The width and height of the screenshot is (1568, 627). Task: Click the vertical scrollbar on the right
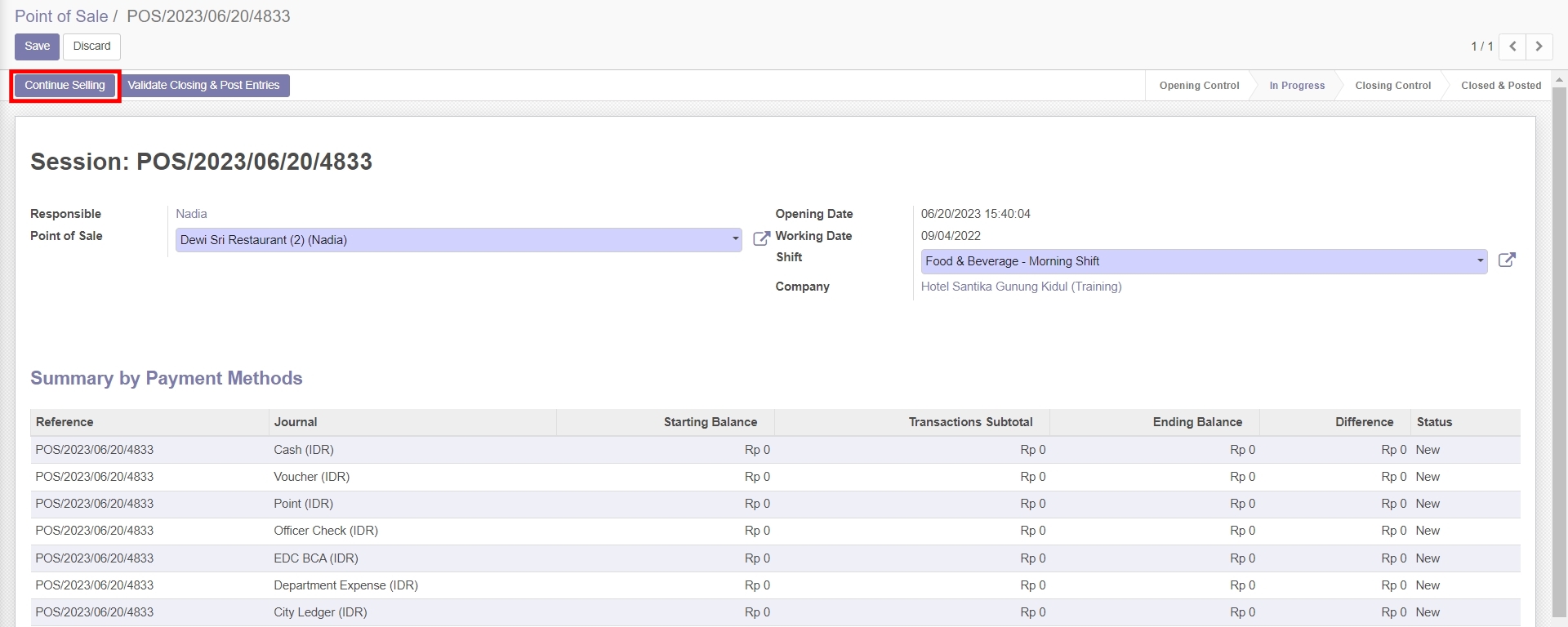1559,351
